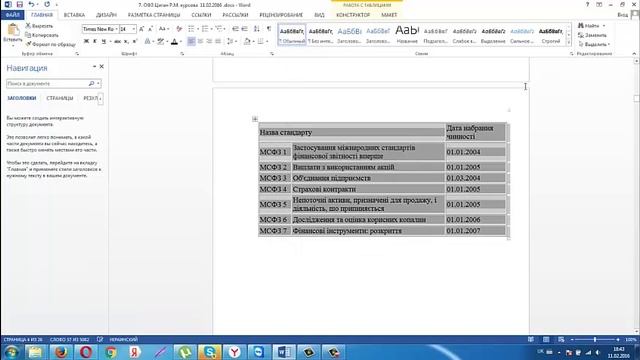Click navigation search field
Viewport: 640px width, 360px height.
click(47, 84)
